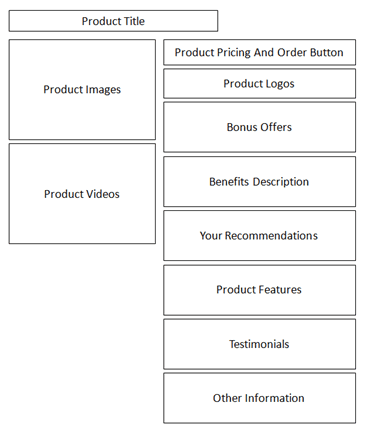366x438 pixels.
Task: Open the Testimonials section box
Action: coord(259,344)
